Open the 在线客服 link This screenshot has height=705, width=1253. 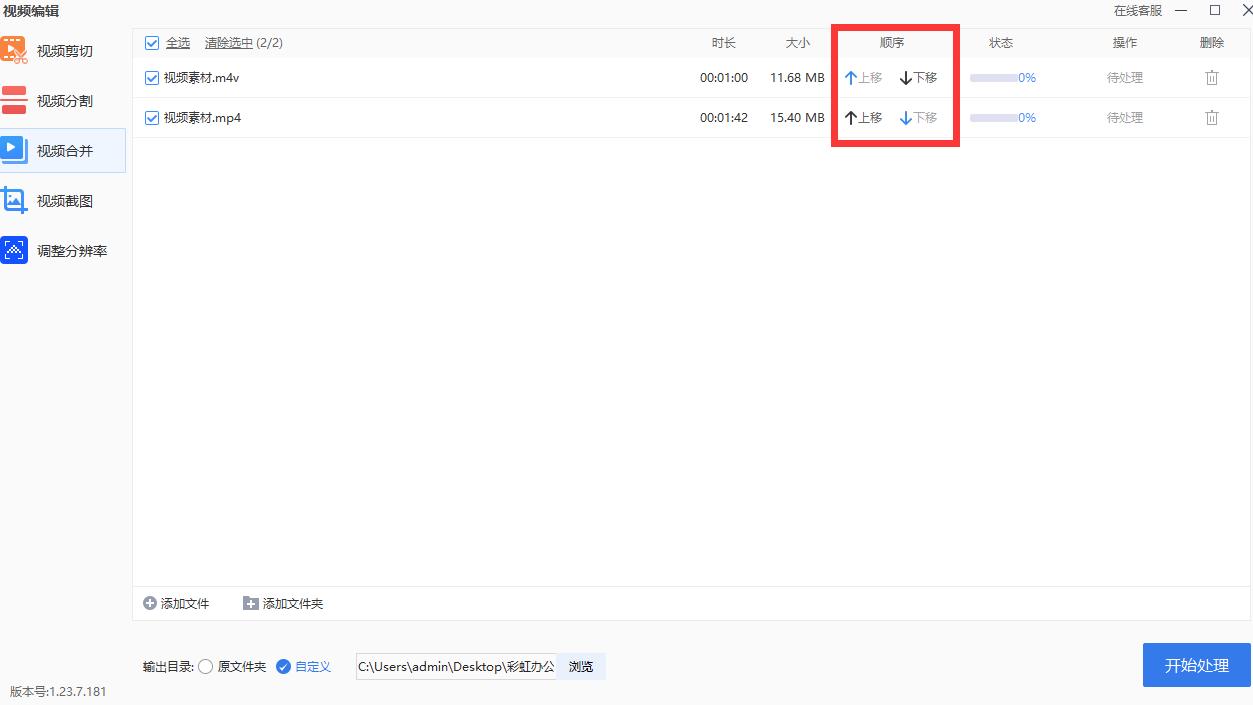[x=1138, y=11]
